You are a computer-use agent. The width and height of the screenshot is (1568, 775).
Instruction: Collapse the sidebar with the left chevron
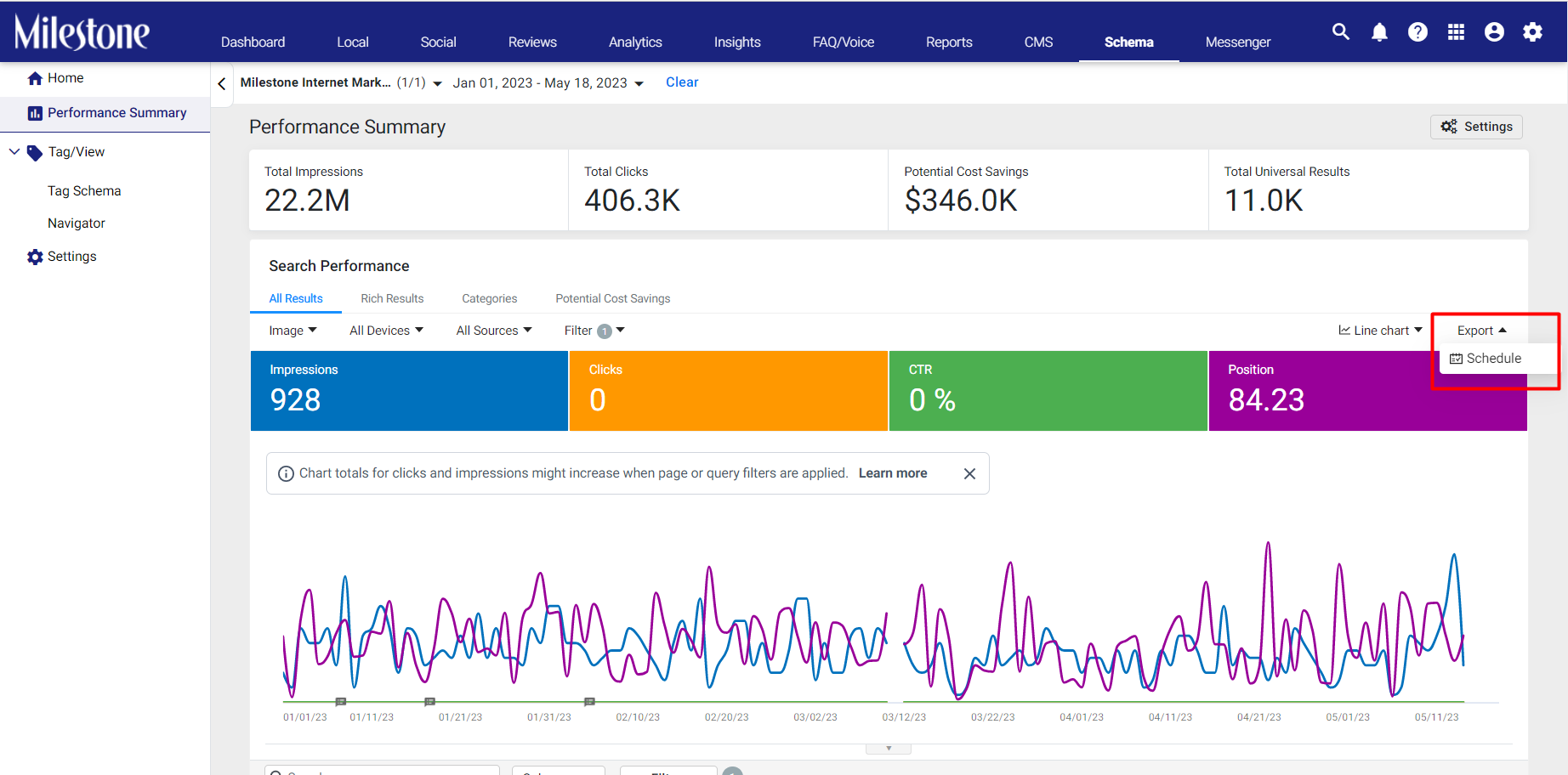222,84
